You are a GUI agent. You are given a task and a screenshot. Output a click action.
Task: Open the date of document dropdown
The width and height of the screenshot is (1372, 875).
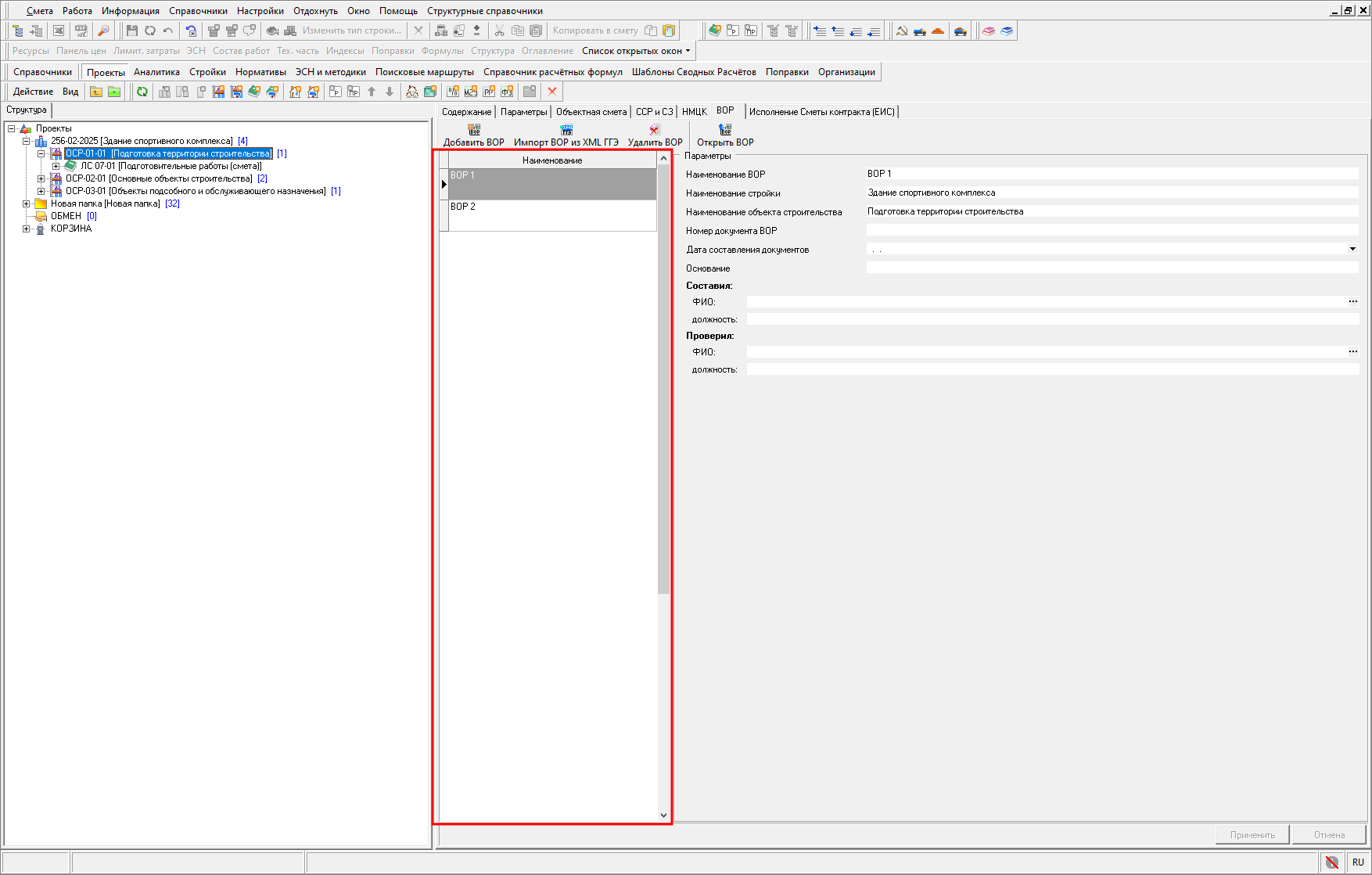point(1352,249)
